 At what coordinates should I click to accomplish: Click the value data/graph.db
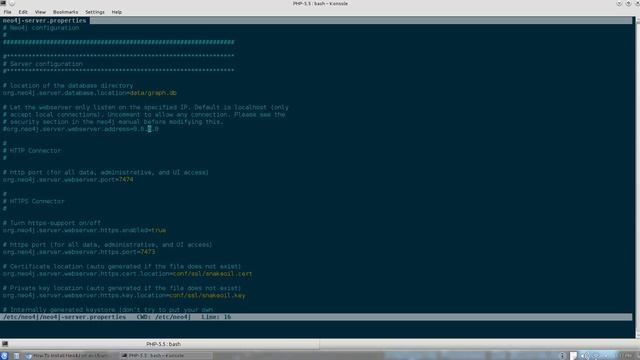pos(153,93)
